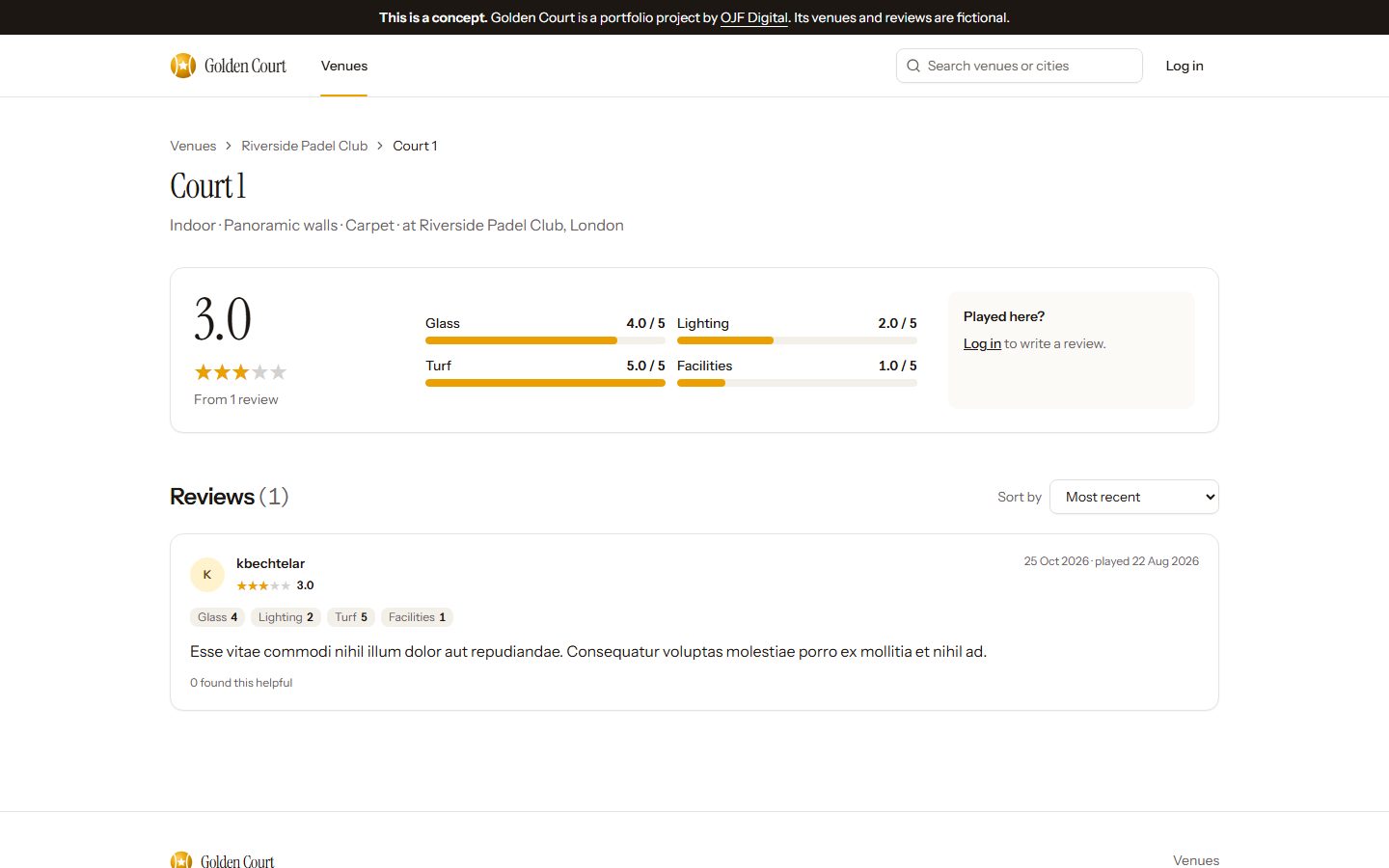Open the Venues navigation tab

tap(344, 66)
